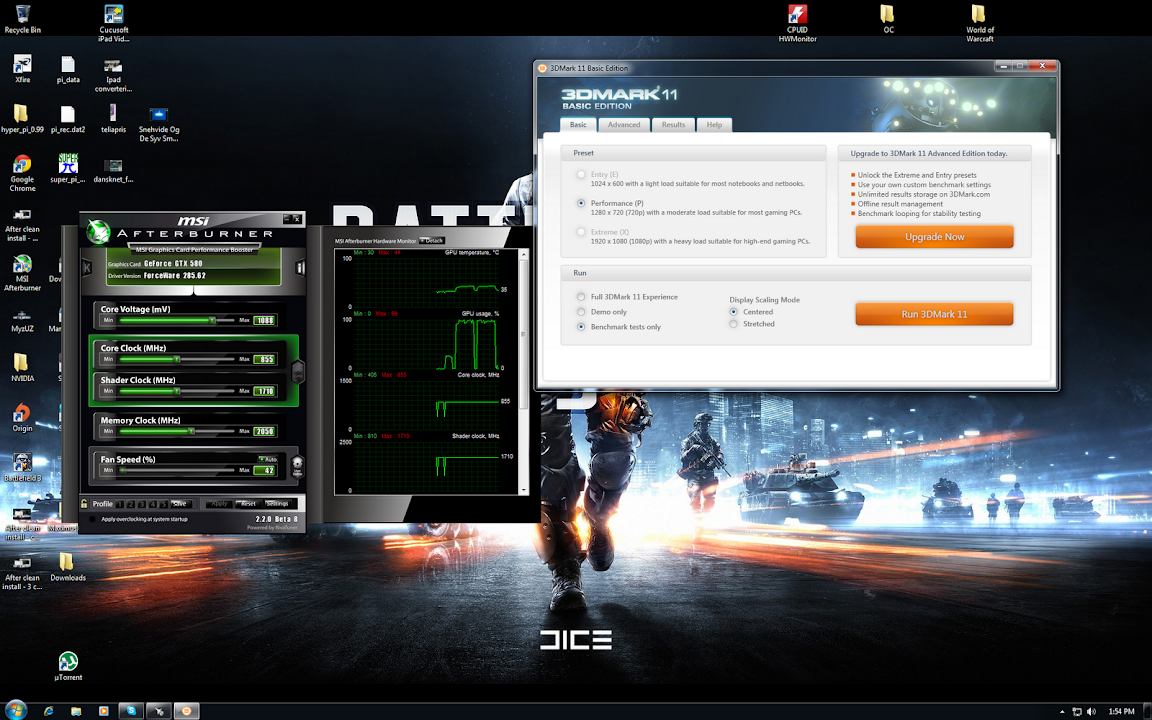The image size is (1152, 720).
Task: Open the Xfire desktop shortcut
Action: coord(22,69)
